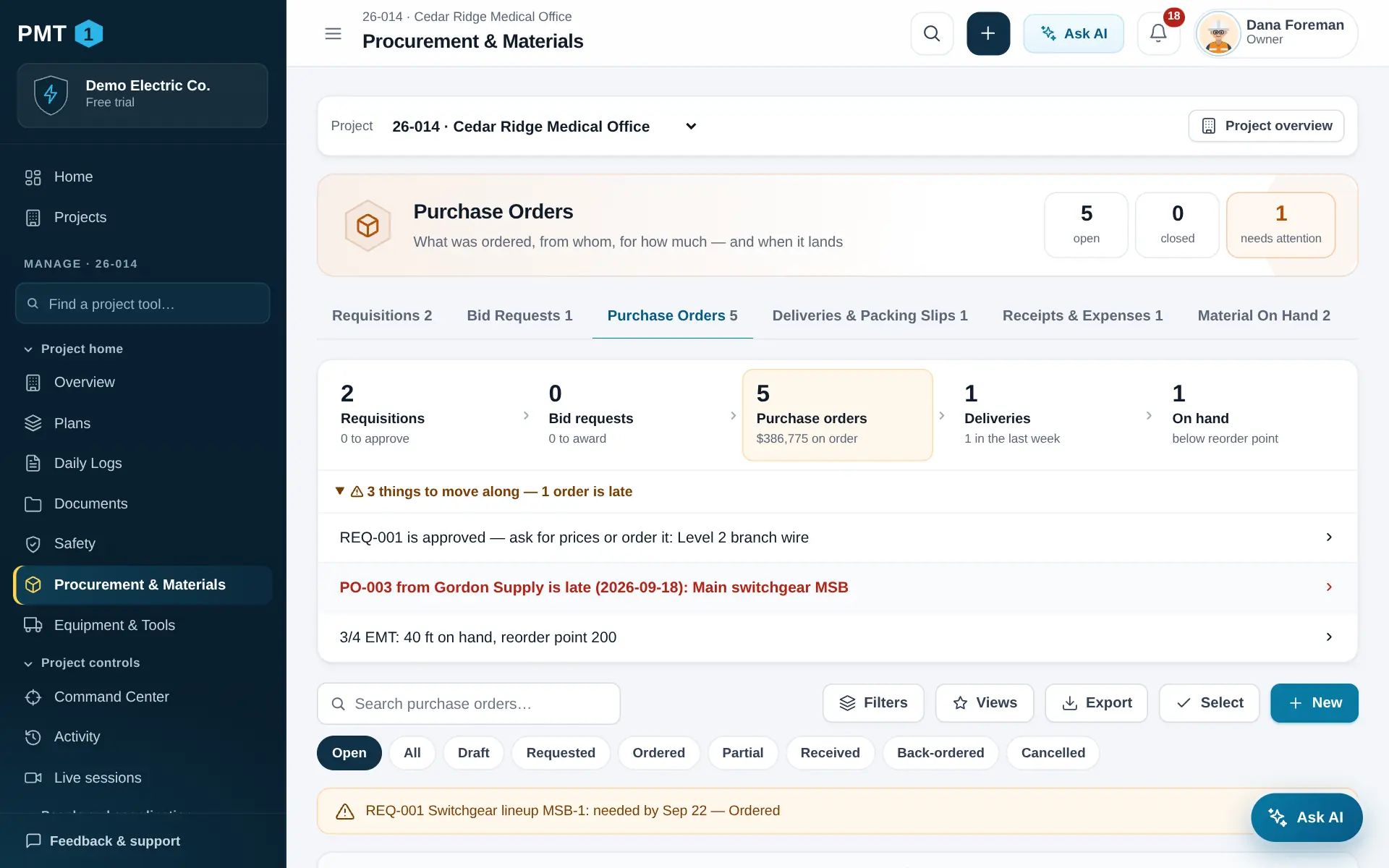Click the search magnifier icon in header
1389x868 pixels.
pos(932,33)
